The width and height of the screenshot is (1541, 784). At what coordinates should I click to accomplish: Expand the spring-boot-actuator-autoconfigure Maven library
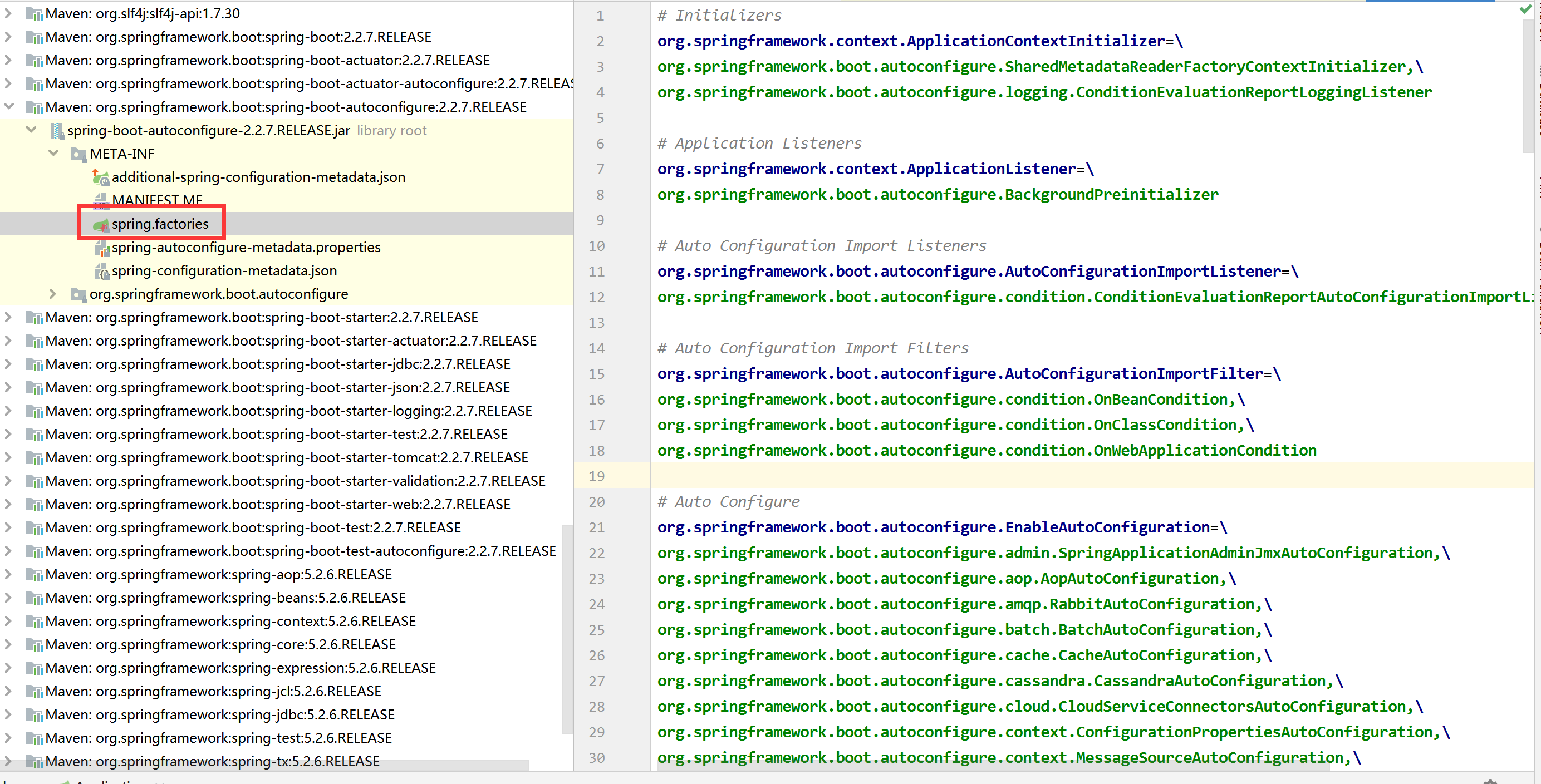coord(8,83)
